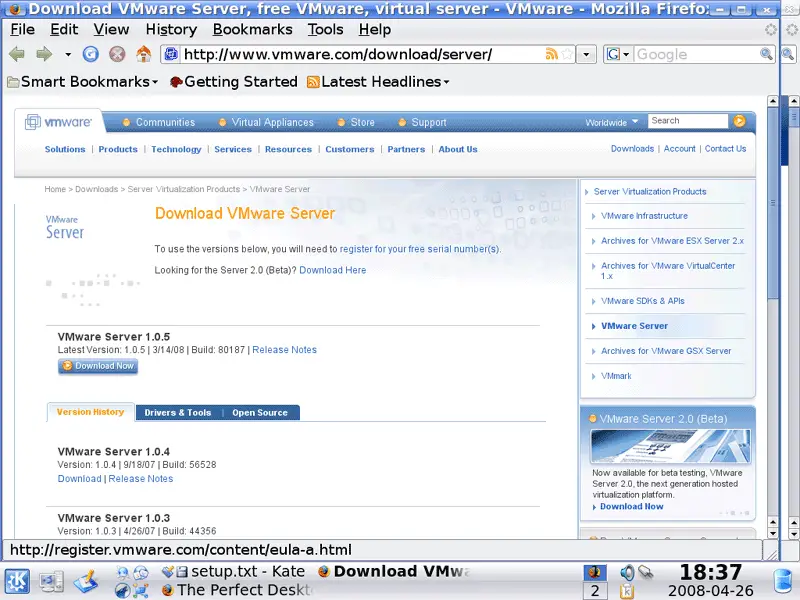The width and height of the screenshot is (800, 600).
Task: Open the Products navigation item
Action: (118, 149)
